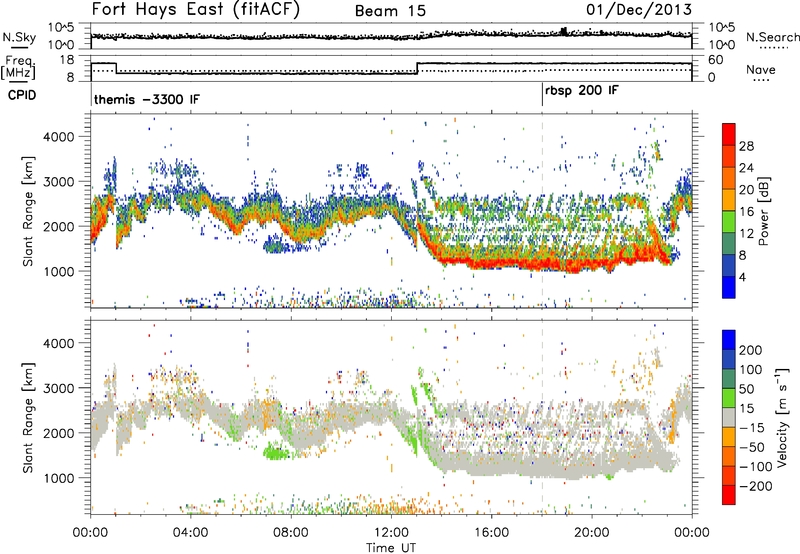Click the '60' tick on Nave axis
Image resolution: width=800 pixels, height=554 pixels.
pos(716,60)
